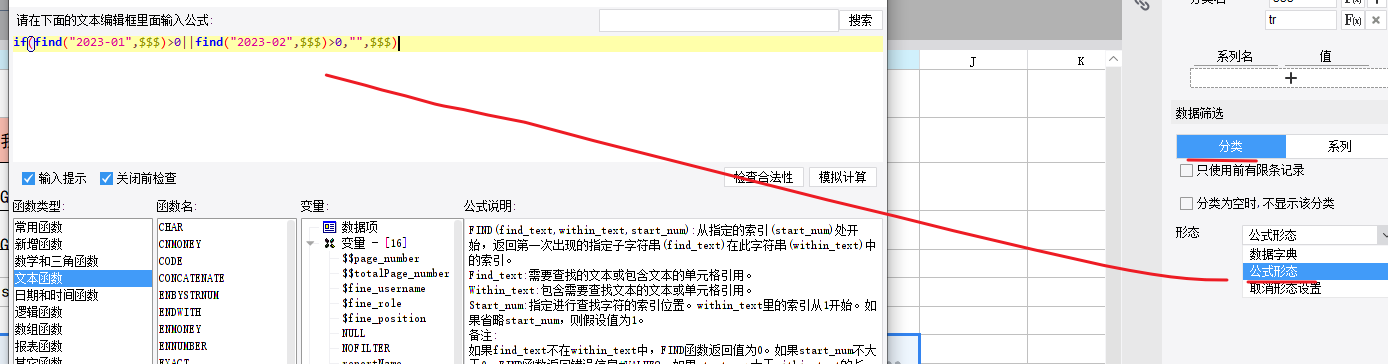The width and height of the screenshot is (1388, 364).
Task: Select the $$page_number variable
Action: tap(380, 258)
